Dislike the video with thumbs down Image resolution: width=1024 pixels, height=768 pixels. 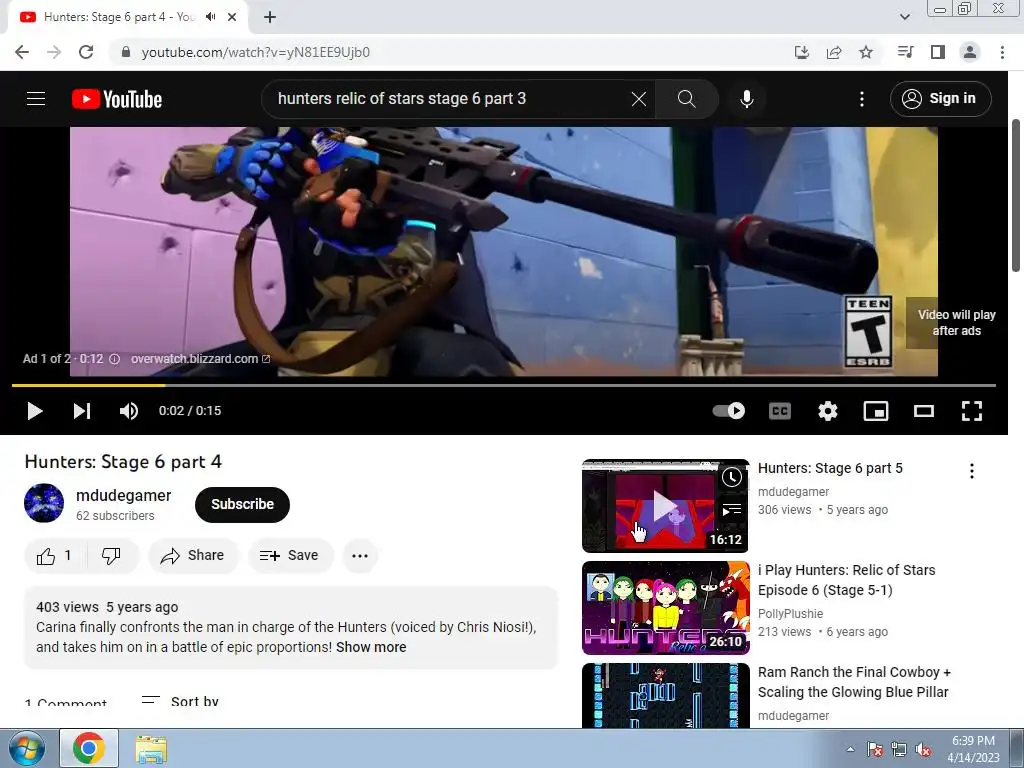(112, 556)
